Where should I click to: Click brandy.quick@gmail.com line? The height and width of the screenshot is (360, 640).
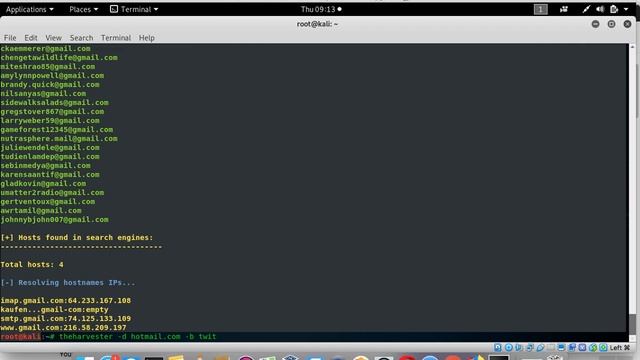[50, 84]
